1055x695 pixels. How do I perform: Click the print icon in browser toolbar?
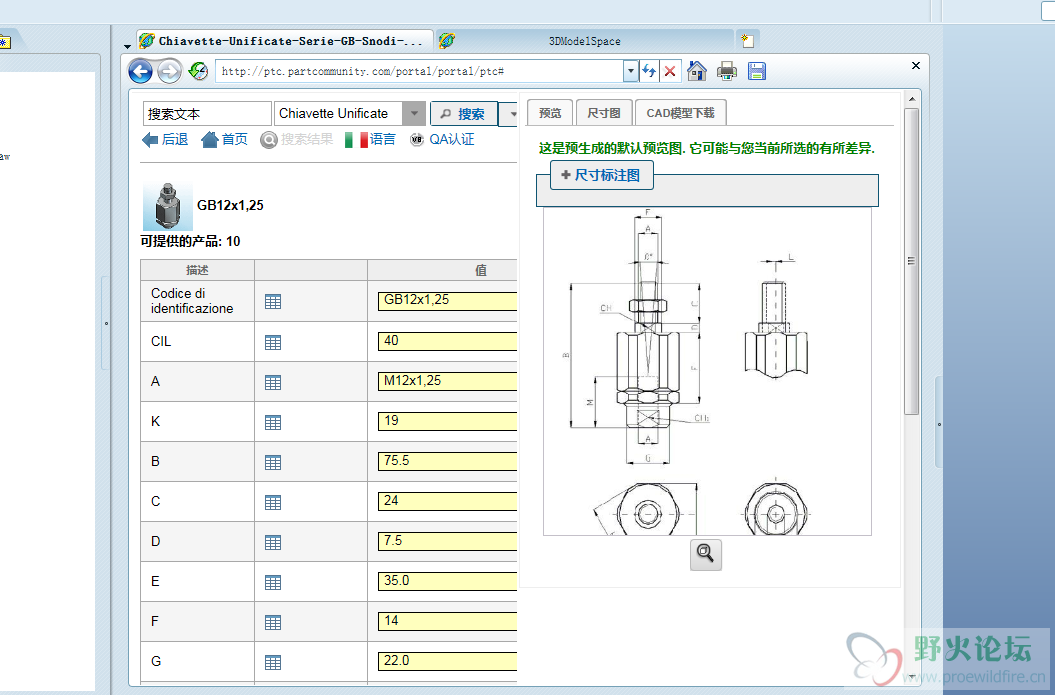coord(727,71)
